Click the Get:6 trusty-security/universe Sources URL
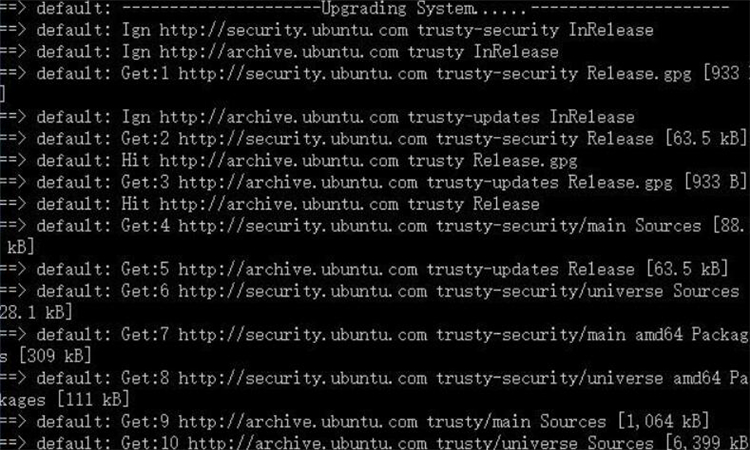 click(x=302, y=291)
